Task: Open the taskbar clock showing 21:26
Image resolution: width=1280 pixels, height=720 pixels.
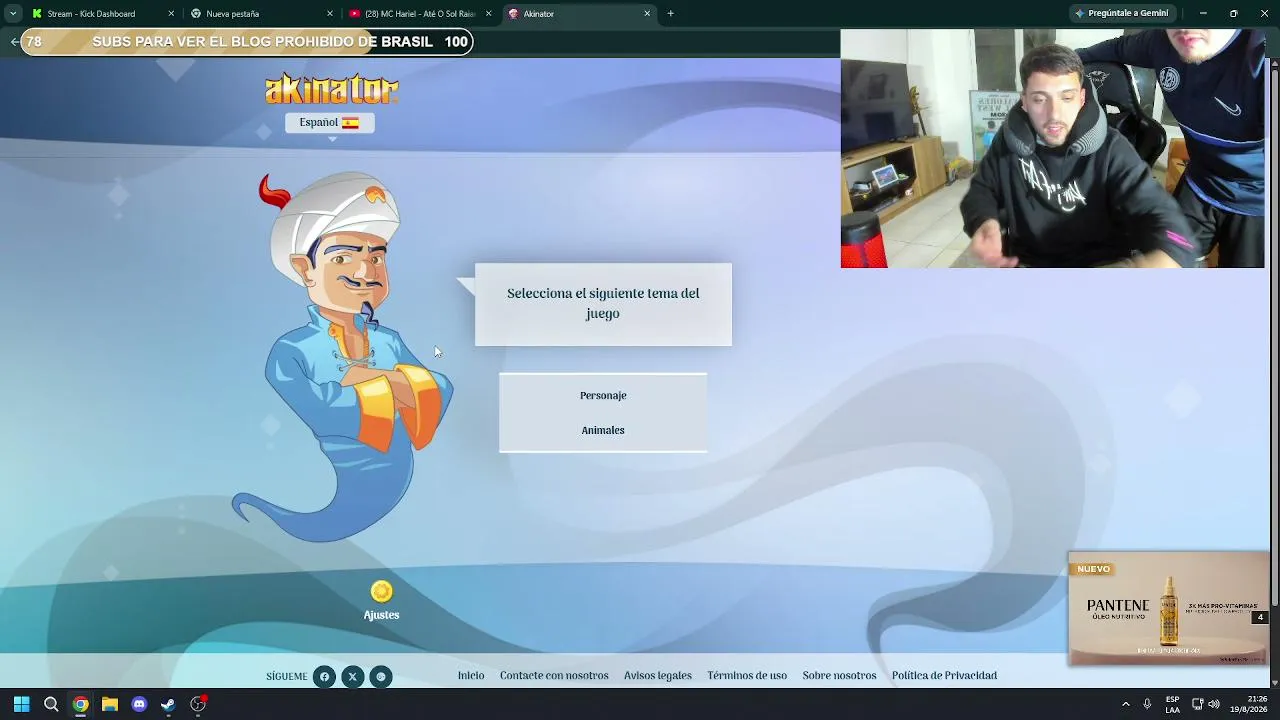Action: [1249, 704]
